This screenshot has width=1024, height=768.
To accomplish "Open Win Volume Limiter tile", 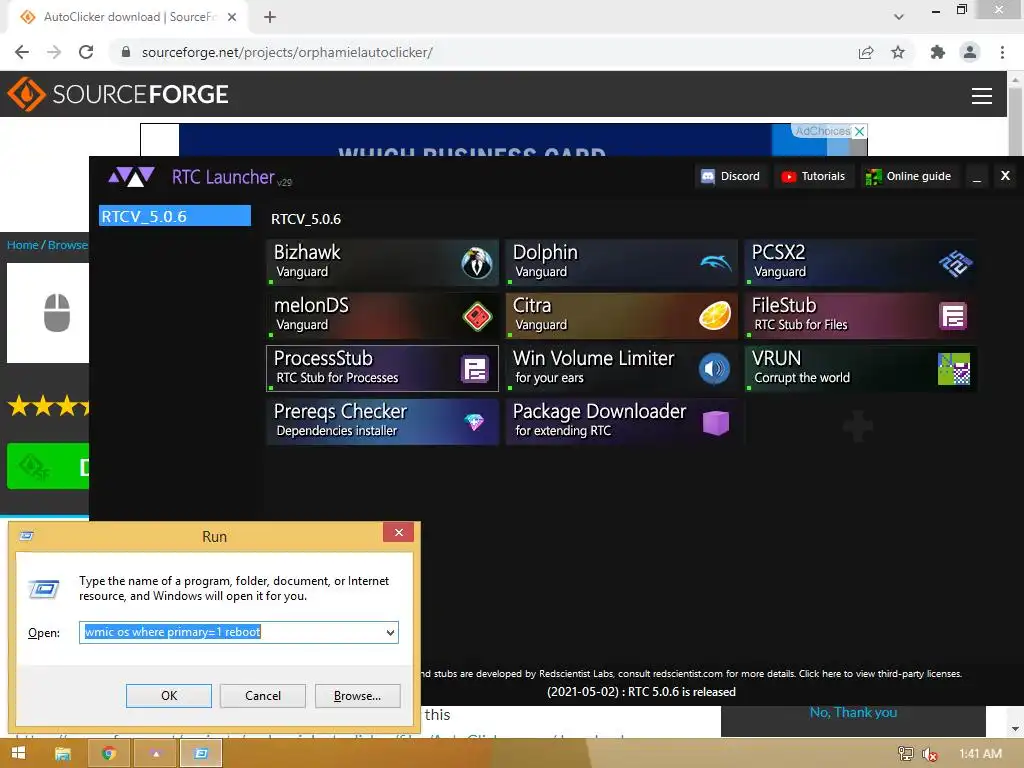I will (x=622, y=368).
